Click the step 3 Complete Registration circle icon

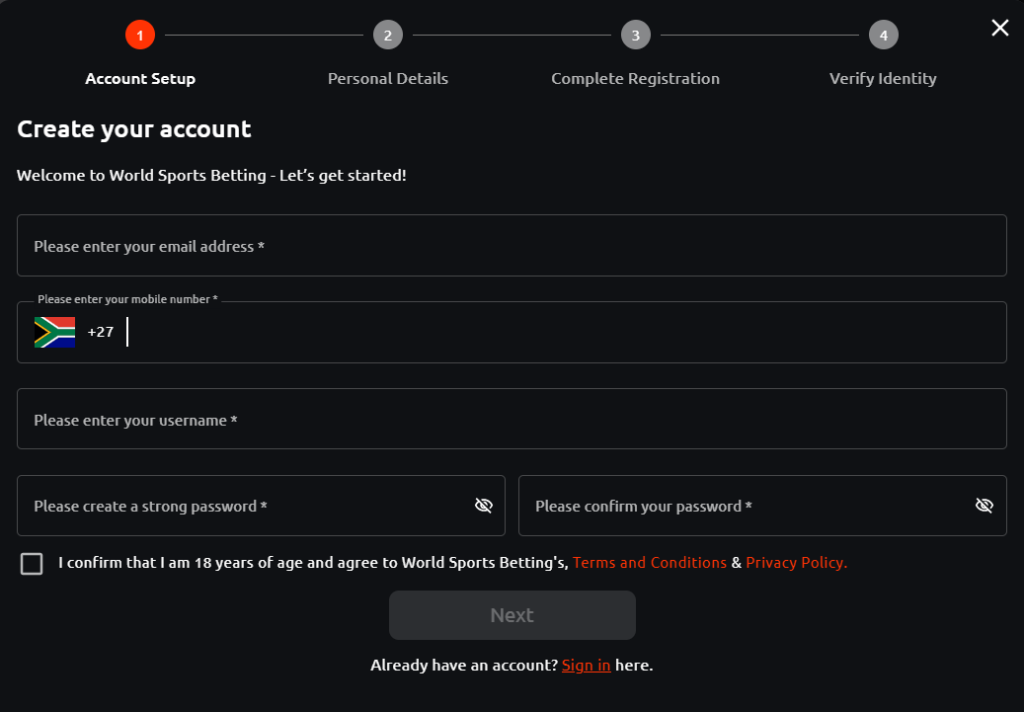tap(635, 34)
